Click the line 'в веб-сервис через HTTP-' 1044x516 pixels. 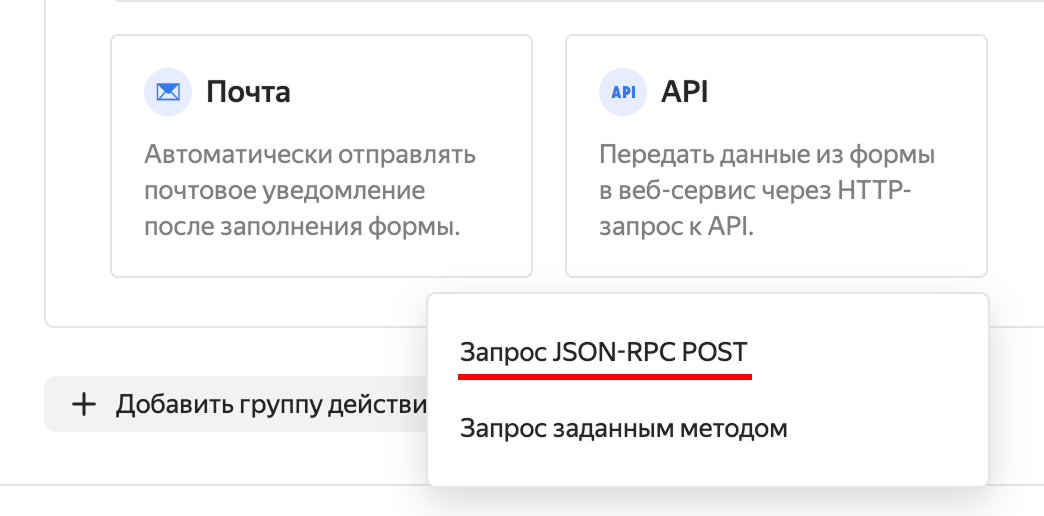click(755, 191)
